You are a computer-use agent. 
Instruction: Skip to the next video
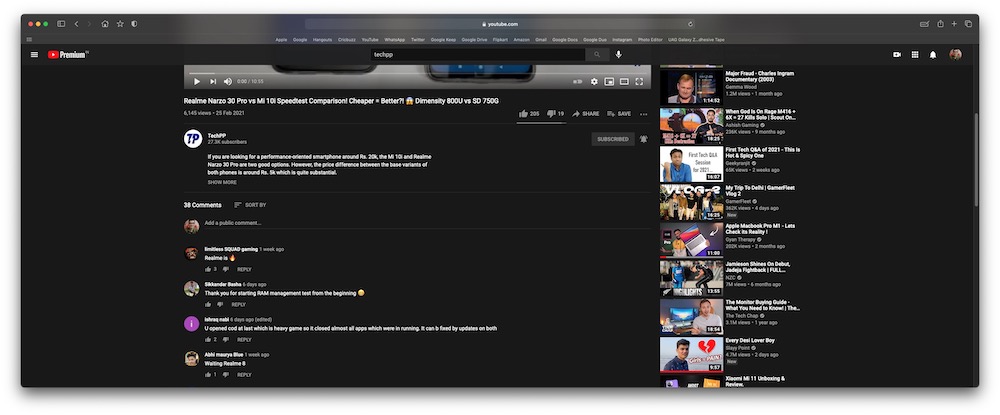tap(213, 82)
